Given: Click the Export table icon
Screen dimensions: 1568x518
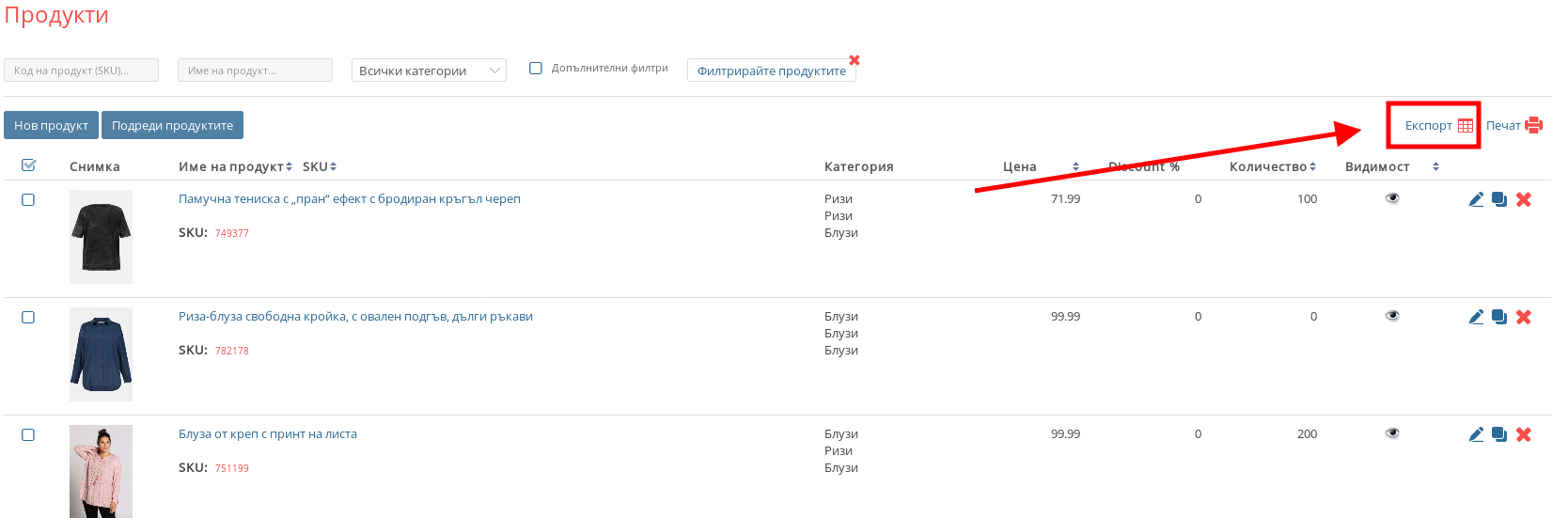Looking at the screenshot, I should click(x=1465, y=126).
